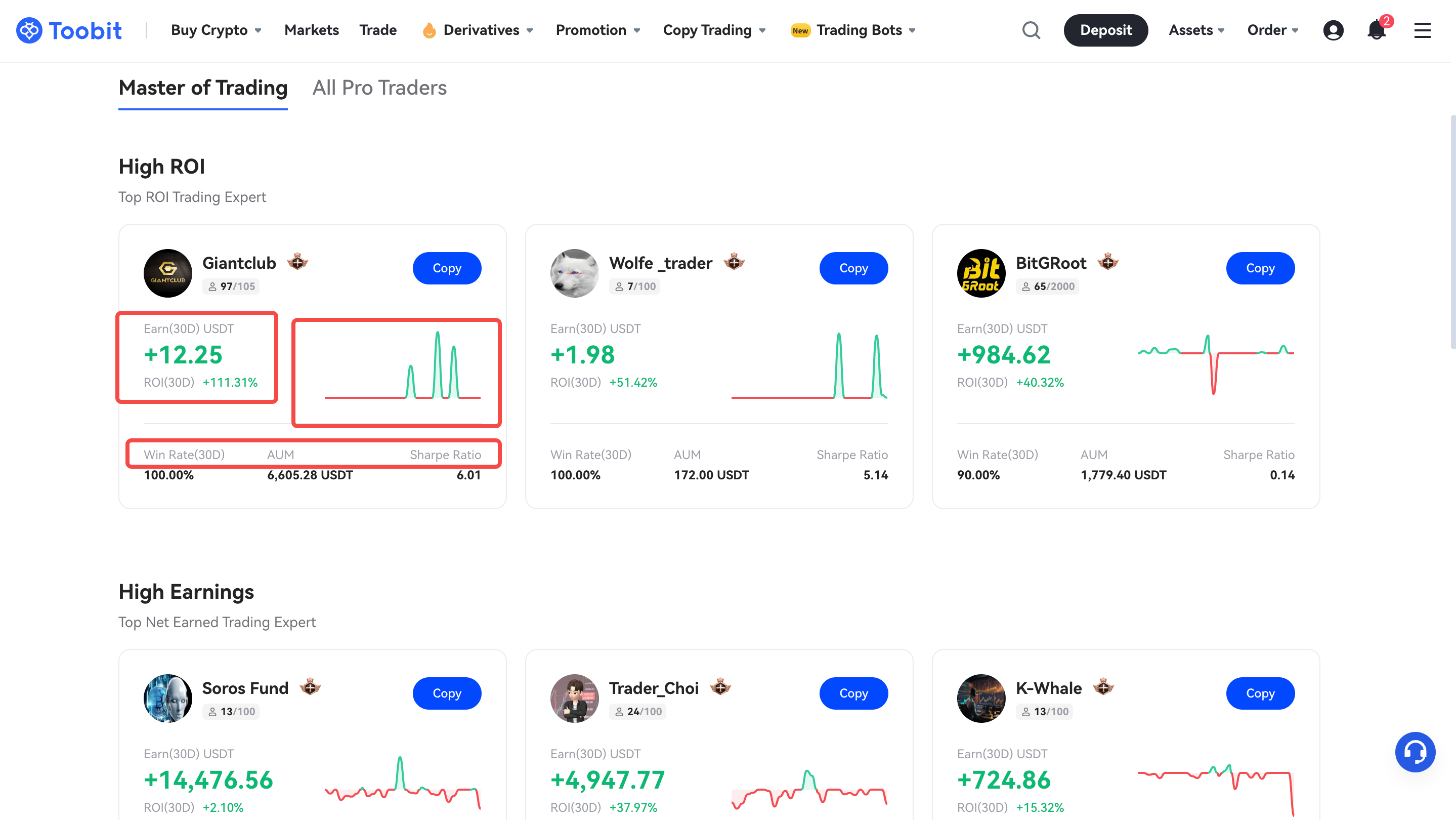Open Wolfe_trader name link
The width and height of the screenshot is (1456, 820).
[660, 263]
